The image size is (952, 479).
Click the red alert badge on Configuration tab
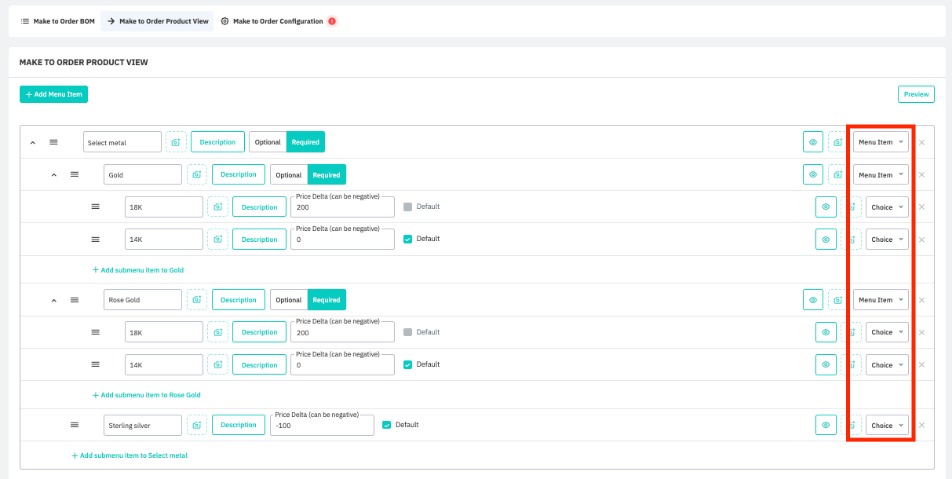pos(332,21)
